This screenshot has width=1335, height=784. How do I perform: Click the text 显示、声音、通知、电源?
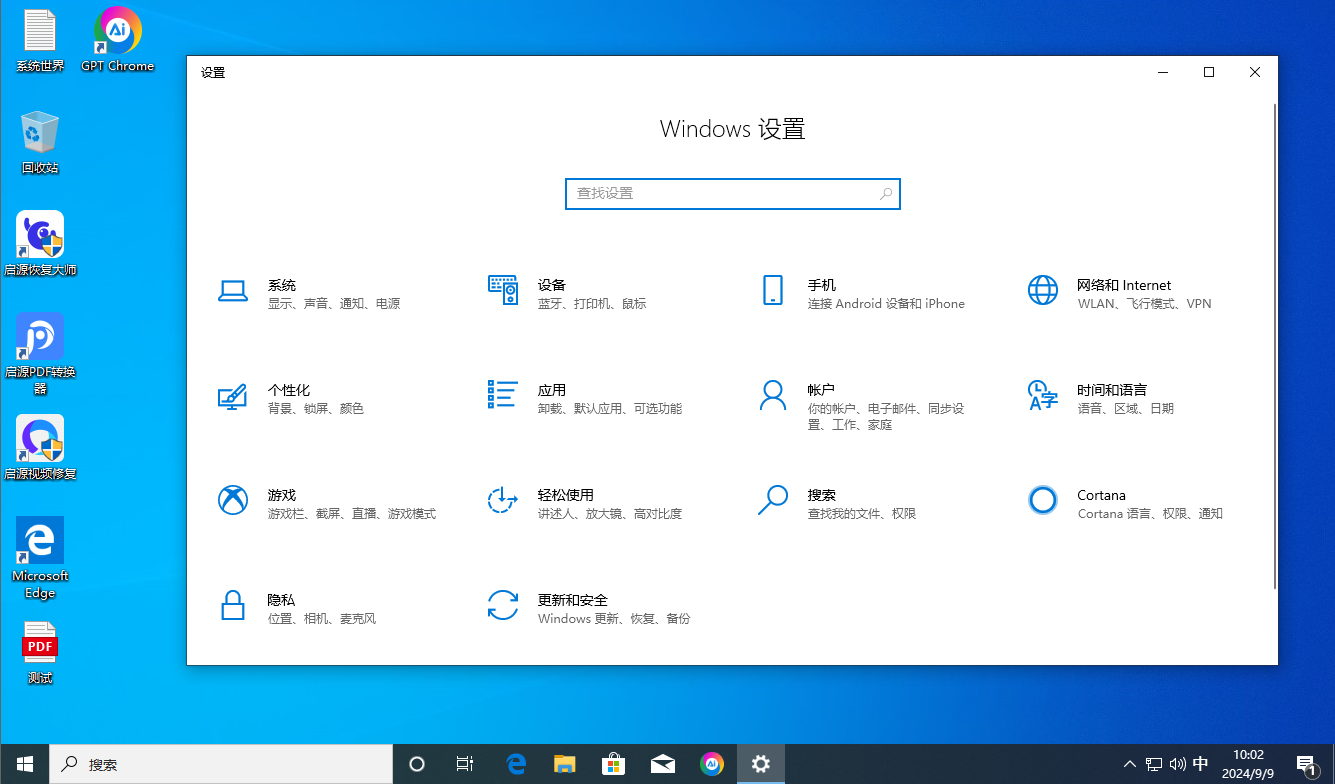[334, 304]
